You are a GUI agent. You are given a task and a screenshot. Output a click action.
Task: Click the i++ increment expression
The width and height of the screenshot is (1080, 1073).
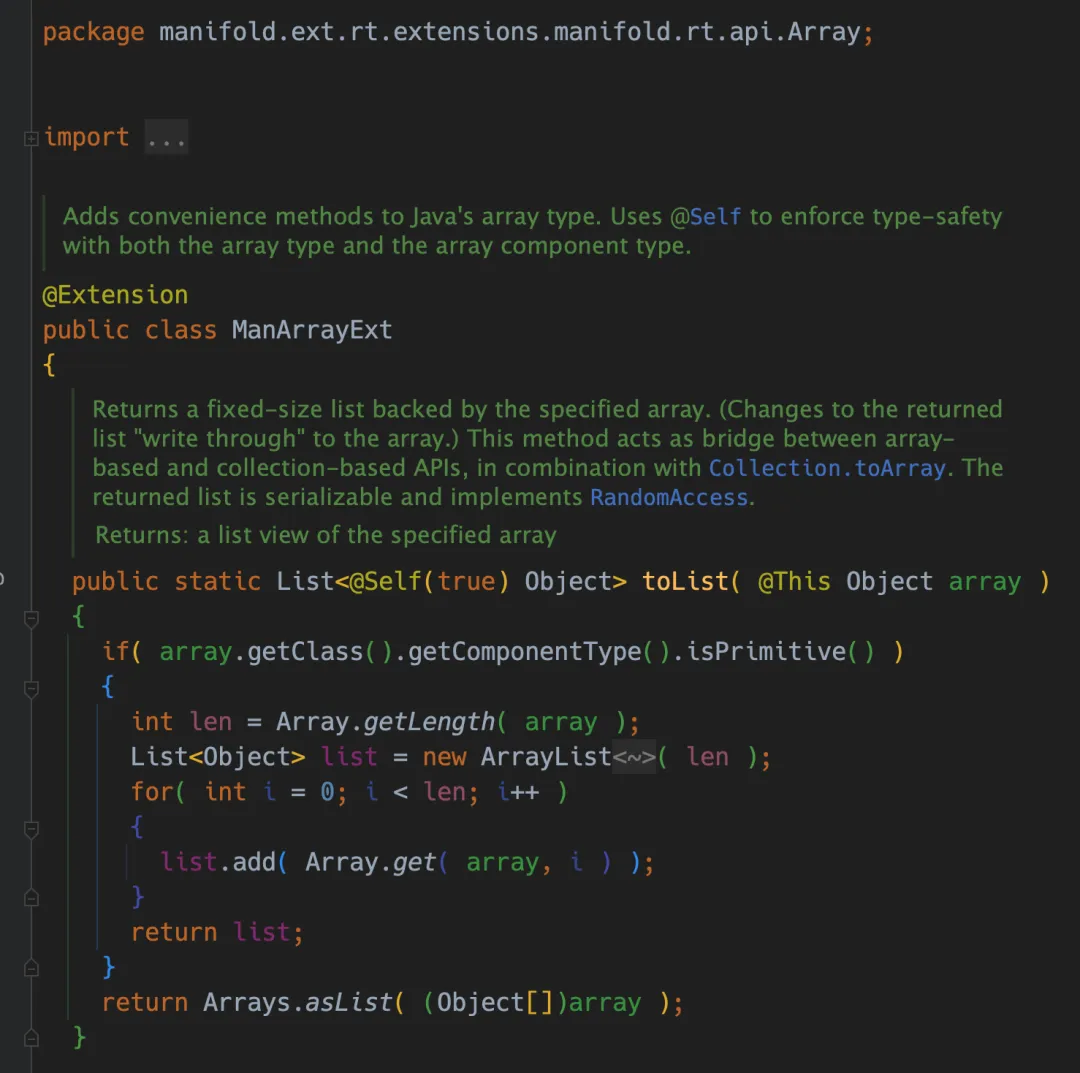click(x=517, y=792)
